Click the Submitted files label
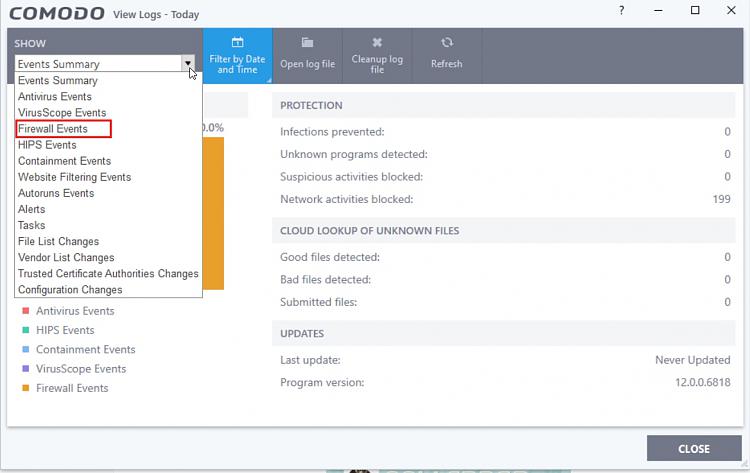This screenshot has width=750, height=473. coord(319,302)
